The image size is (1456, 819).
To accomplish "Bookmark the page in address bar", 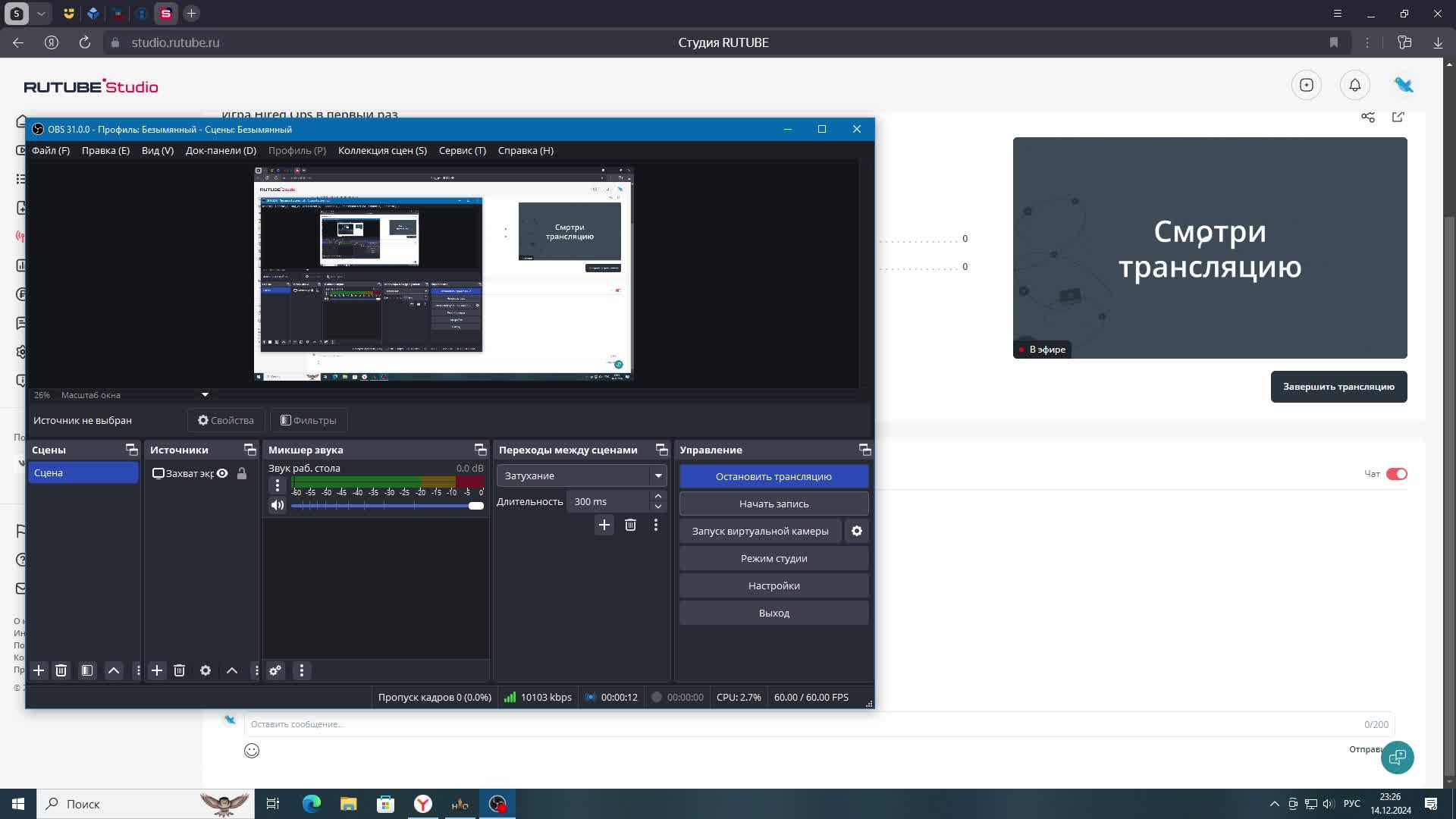I will 1334,42.
